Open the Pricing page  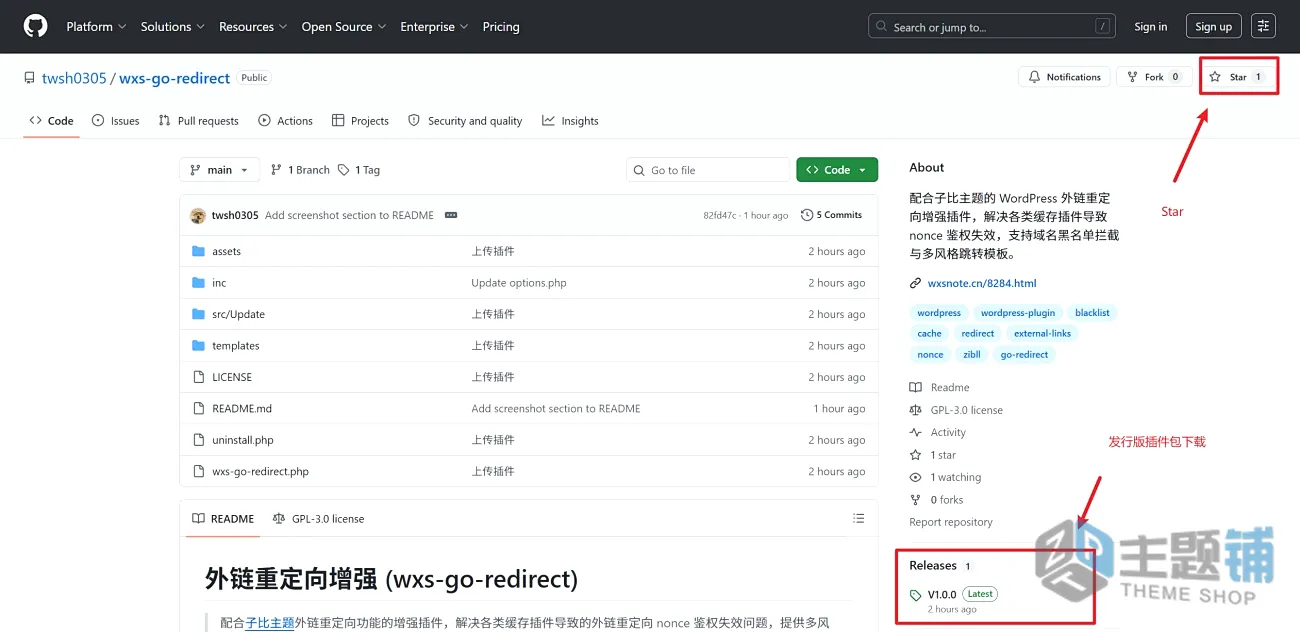pyautogui.click(x=501, y=27)
